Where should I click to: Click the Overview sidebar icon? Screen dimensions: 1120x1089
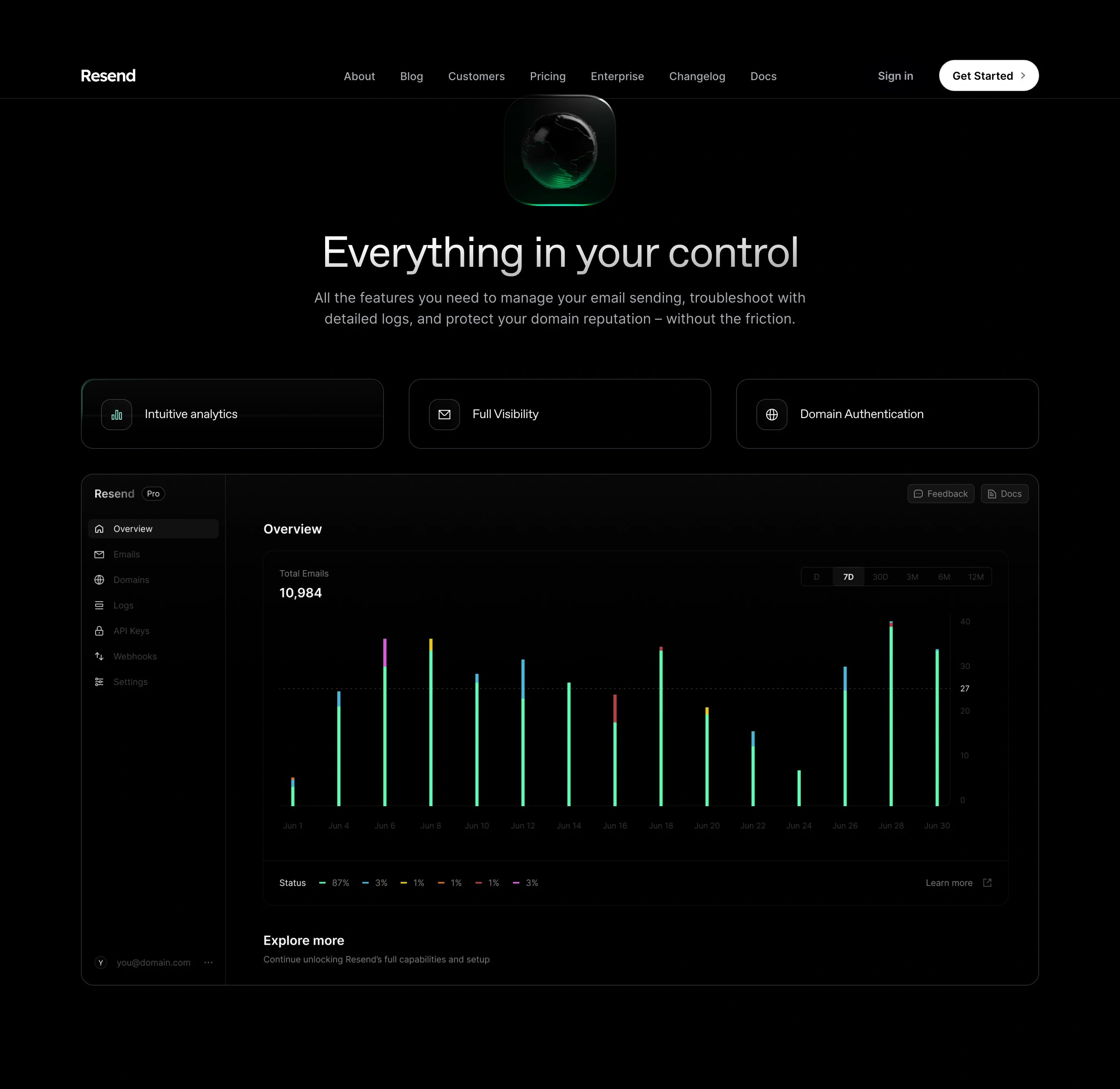99,529
